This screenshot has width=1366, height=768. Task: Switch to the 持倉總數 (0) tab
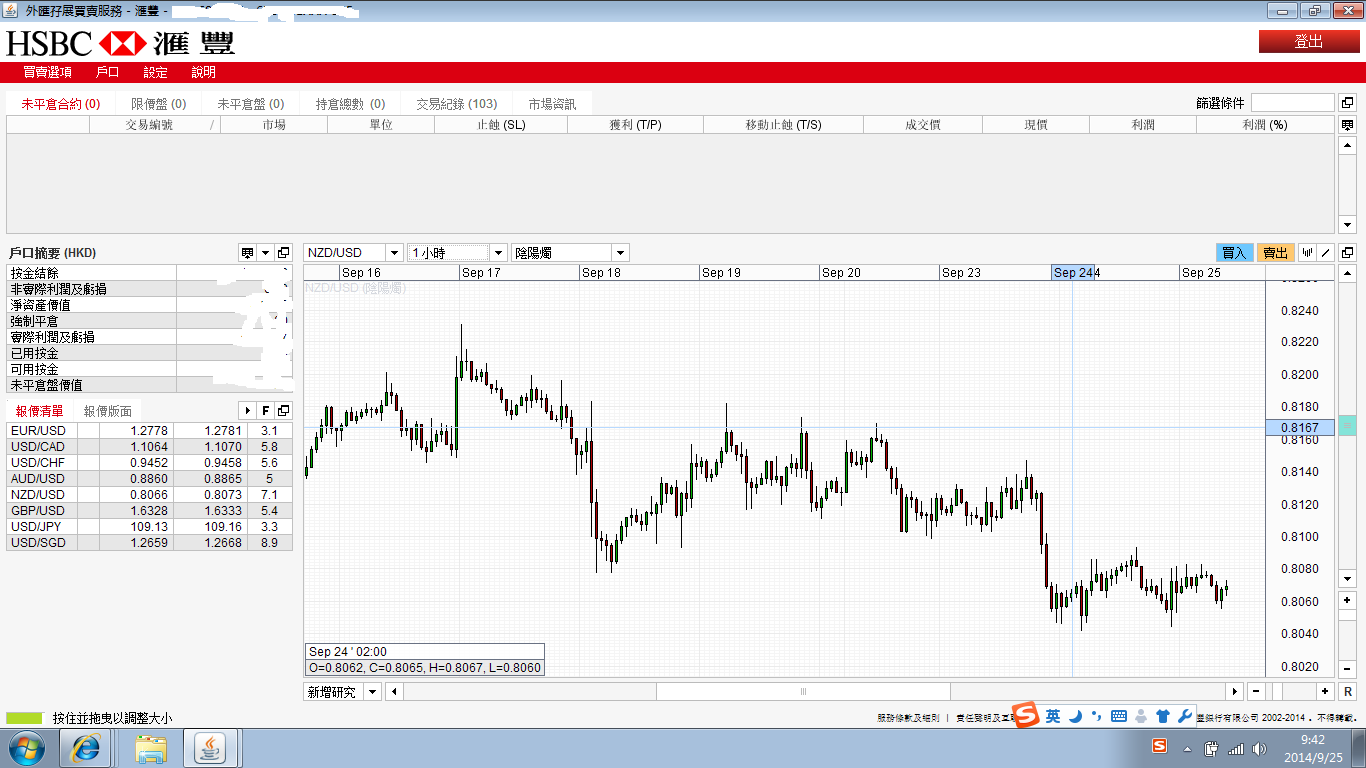coord(350,104)
